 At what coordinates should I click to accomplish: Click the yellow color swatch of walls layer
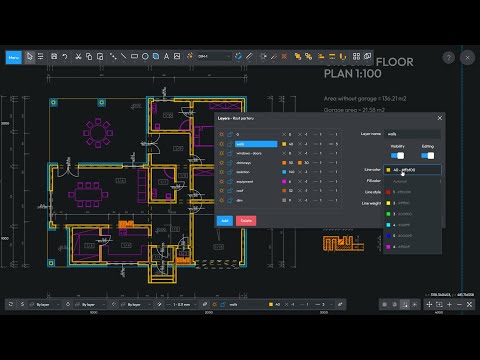click(284, 144)
